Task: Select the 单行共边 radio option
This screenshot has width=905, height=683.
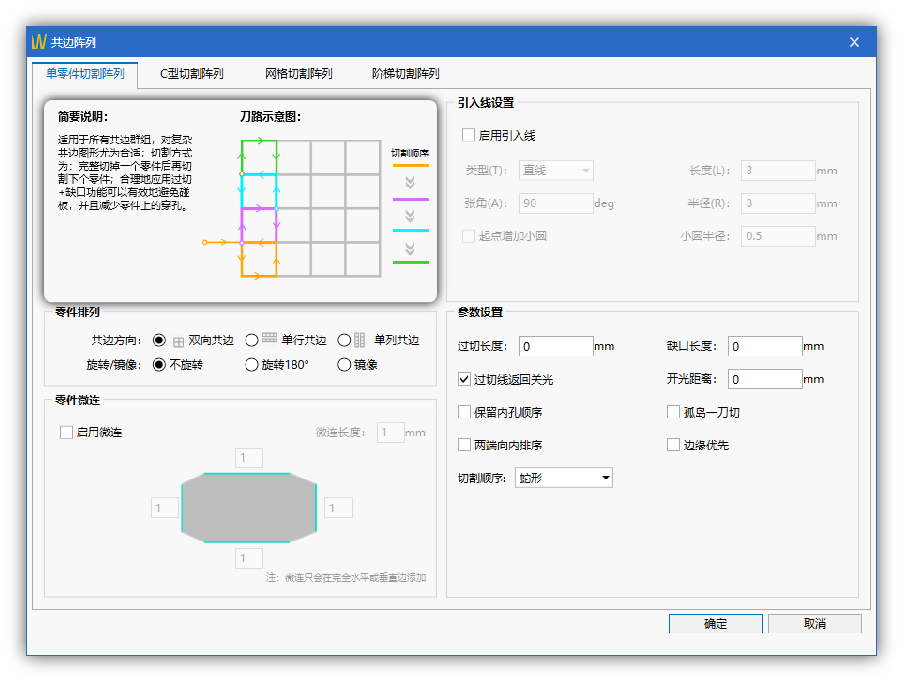Action: (252, 340)
